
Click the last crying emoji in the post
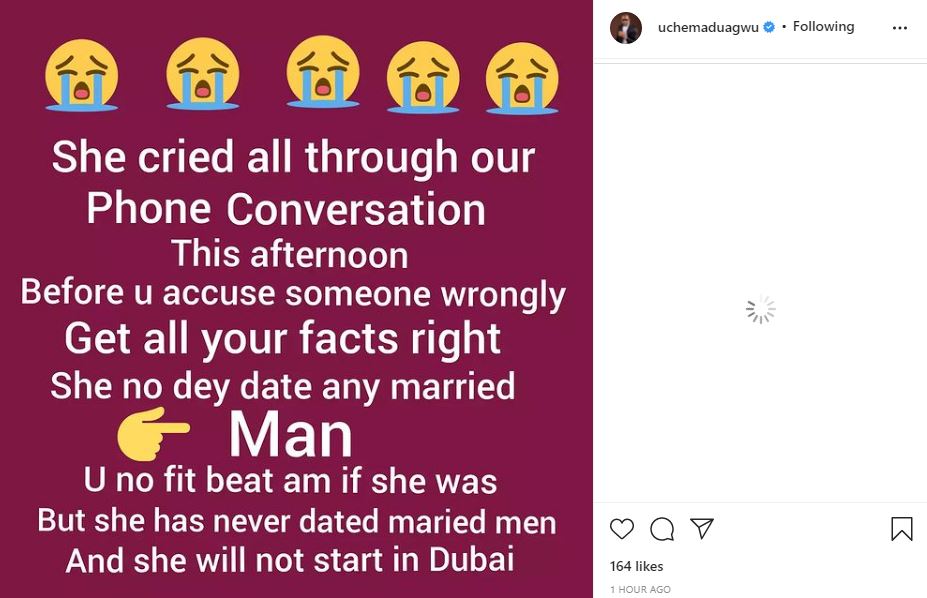(x=522, y=78)
